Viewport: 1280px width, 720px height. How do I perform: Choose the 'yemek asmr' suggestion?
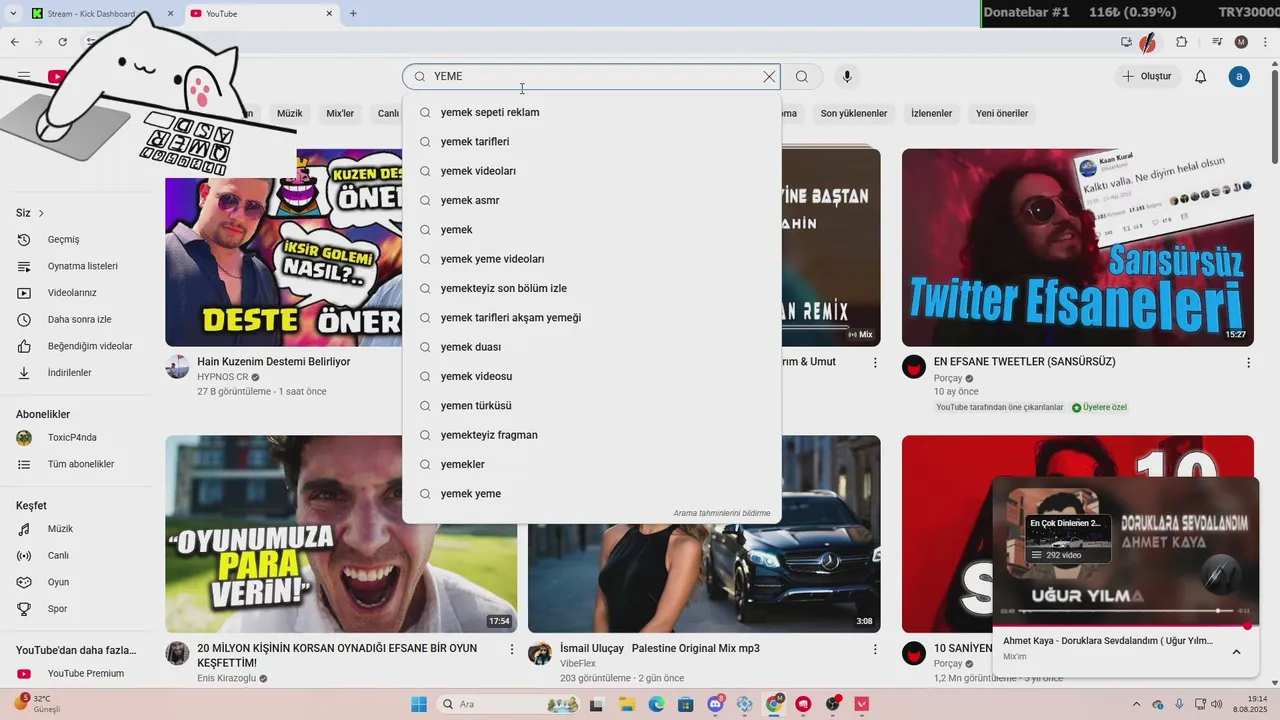(x=592, y=200)
